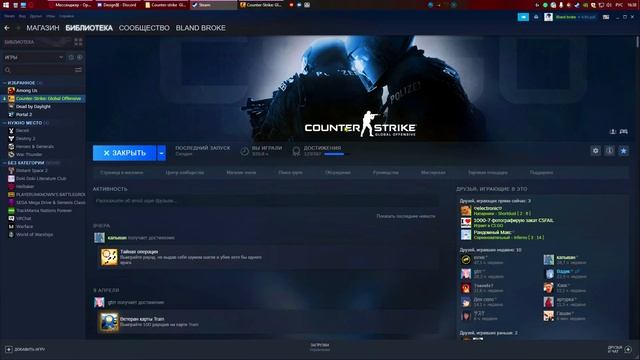Click the add game plus icon
The width and height of the screenshot is (640, 360).
9,350
